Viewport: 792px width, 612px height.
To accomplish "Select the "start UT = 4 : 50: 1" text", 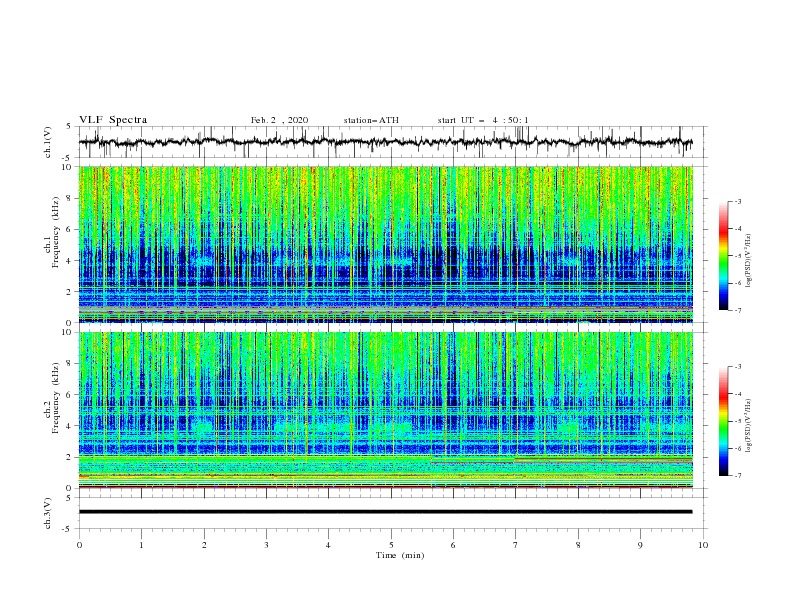I will pyautogui.click(x=483, y=120).
